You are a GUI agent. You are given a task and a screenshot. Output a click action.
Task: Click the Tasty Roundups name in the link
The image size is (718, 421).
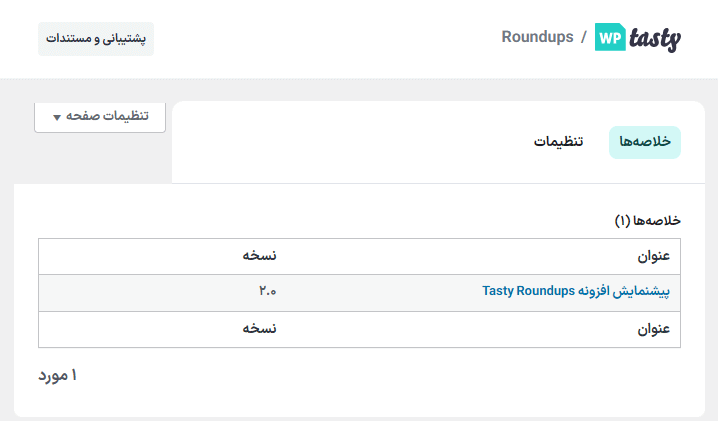coord(528,292)
